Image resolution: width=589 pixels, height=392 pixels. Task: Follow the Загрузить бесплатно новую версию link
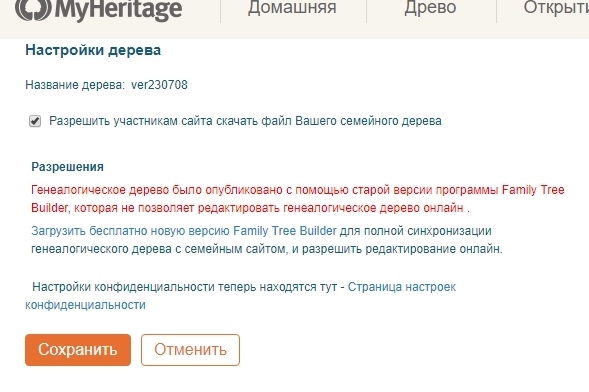point(130,231)
